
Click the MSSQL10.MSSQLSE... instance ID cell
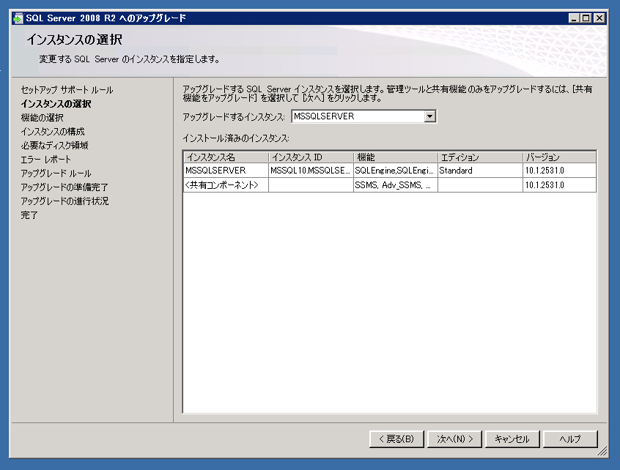311,170
